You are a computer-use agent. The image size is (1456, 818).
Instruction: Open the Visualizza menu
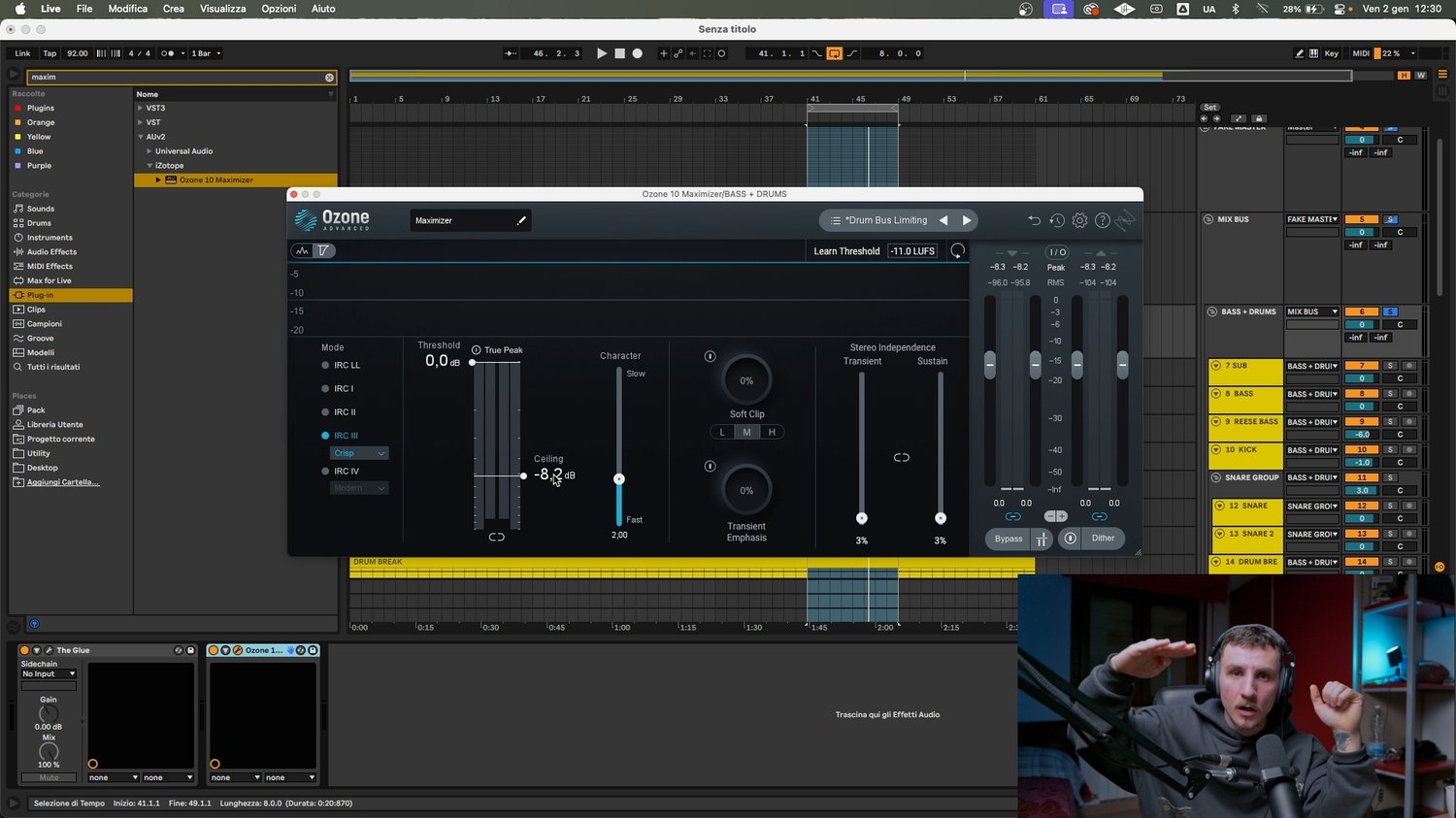222,9
